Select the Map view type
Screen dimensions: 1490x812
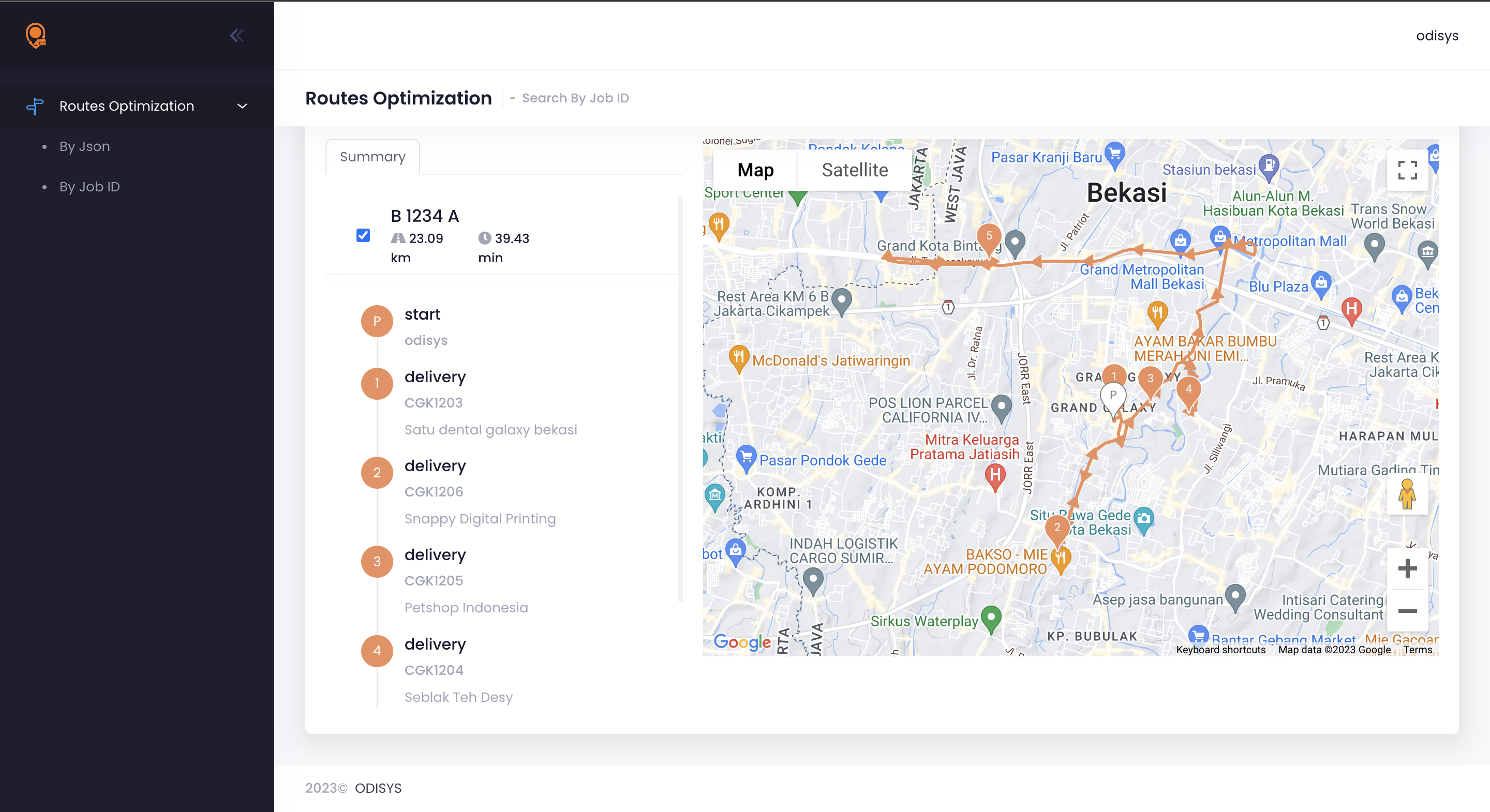(755, 170)
